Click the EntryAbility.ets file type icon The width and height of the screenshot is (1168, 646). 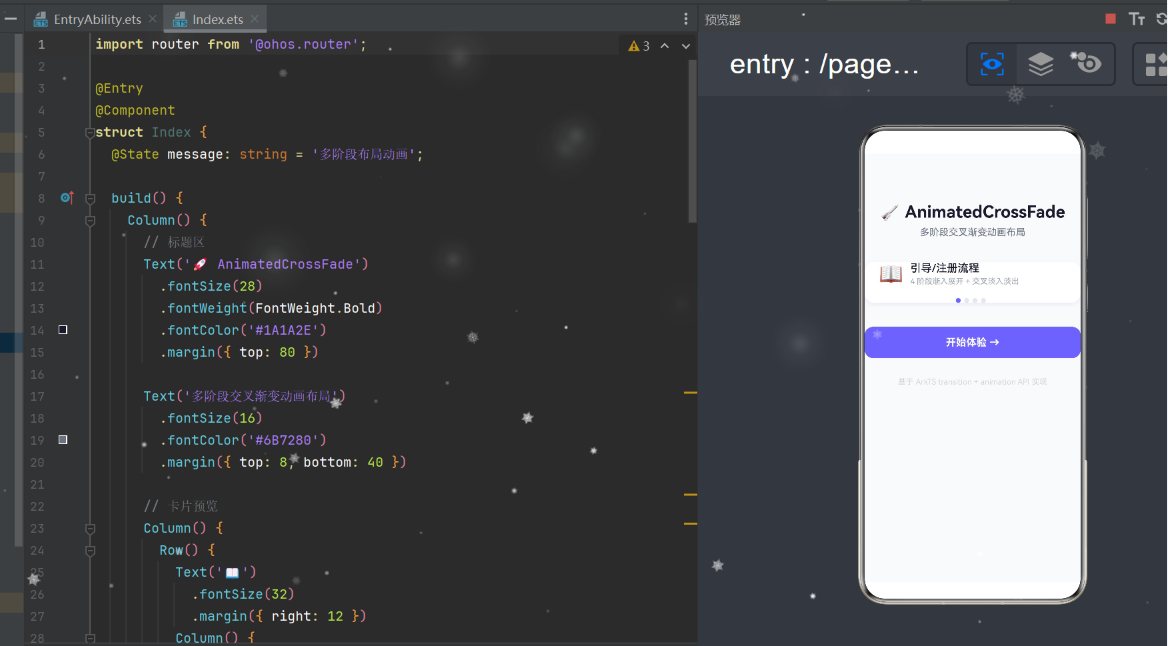click(40, 19)
